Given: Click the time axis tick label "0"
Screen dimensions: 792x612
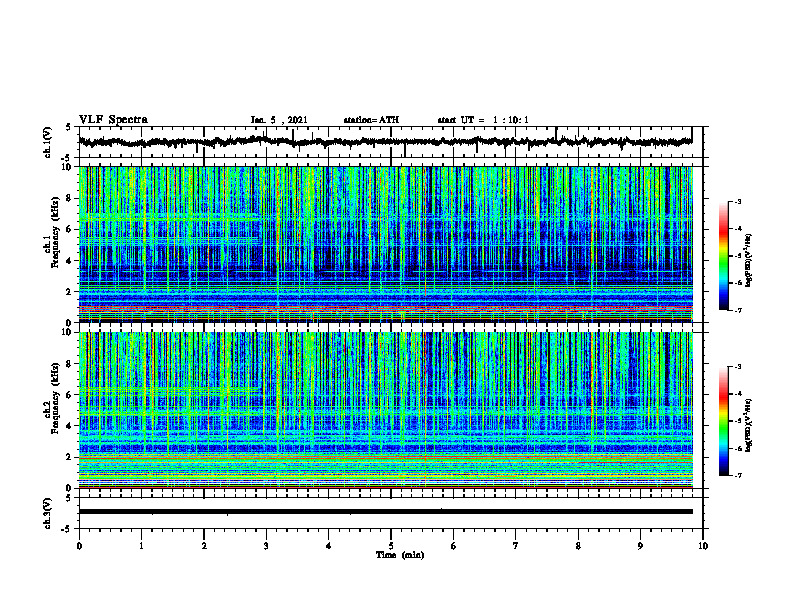Looking at the screenshot, I should click(x=79, y=546).
